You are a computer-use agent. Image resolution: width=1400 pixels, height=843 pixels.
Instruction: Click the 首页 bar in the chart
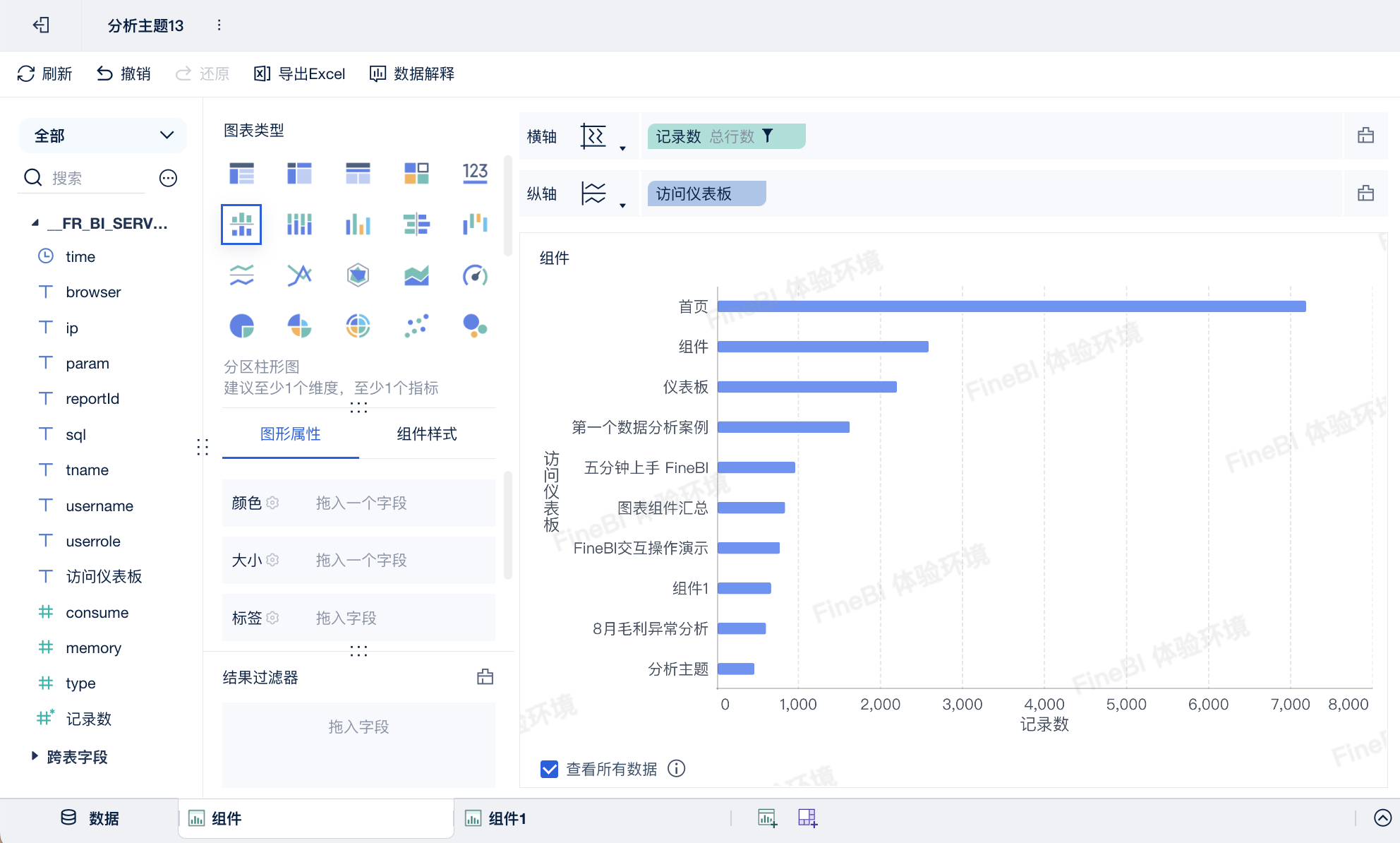click(x=1010, y=306)
